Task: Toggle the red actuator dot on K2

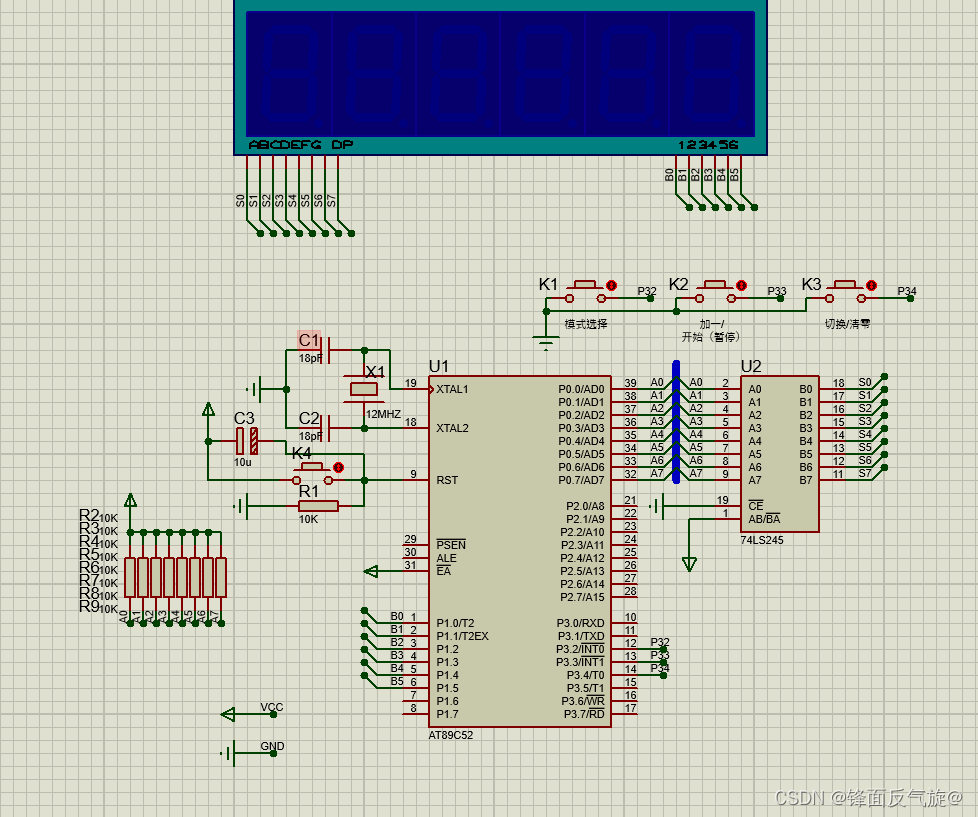Action: 741,286
